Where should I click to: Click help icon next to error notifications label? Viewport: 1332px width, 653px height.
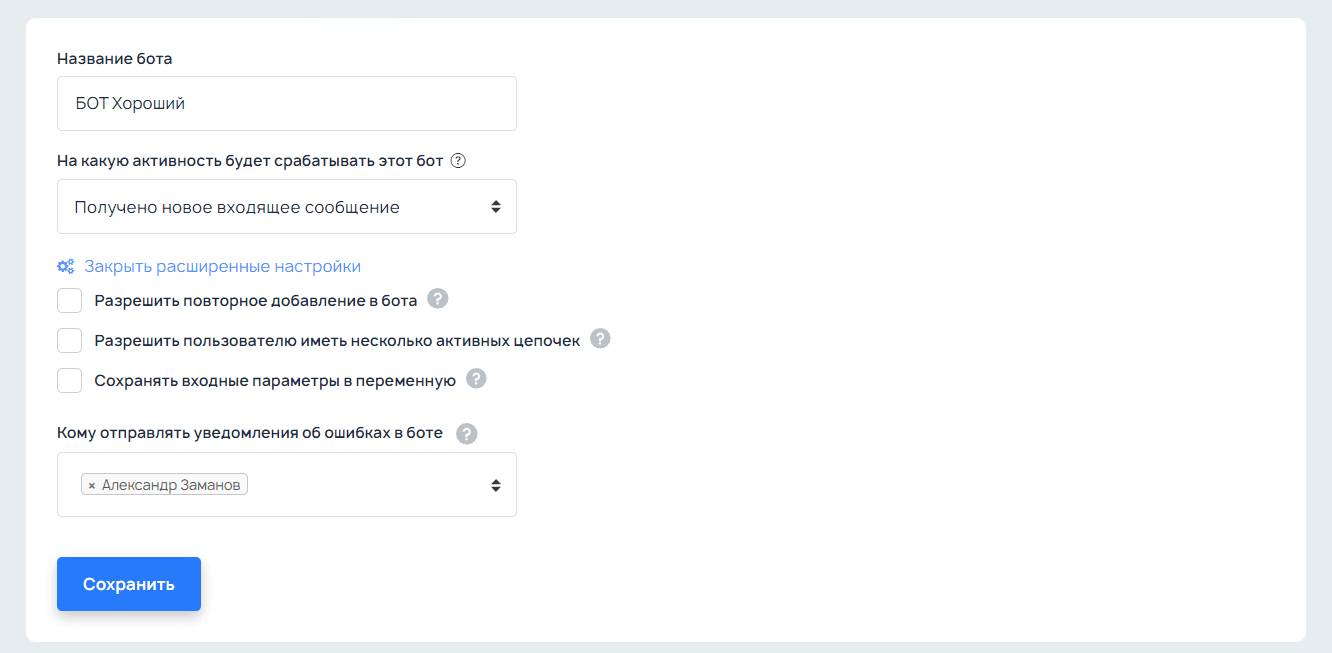pos(466,434)
